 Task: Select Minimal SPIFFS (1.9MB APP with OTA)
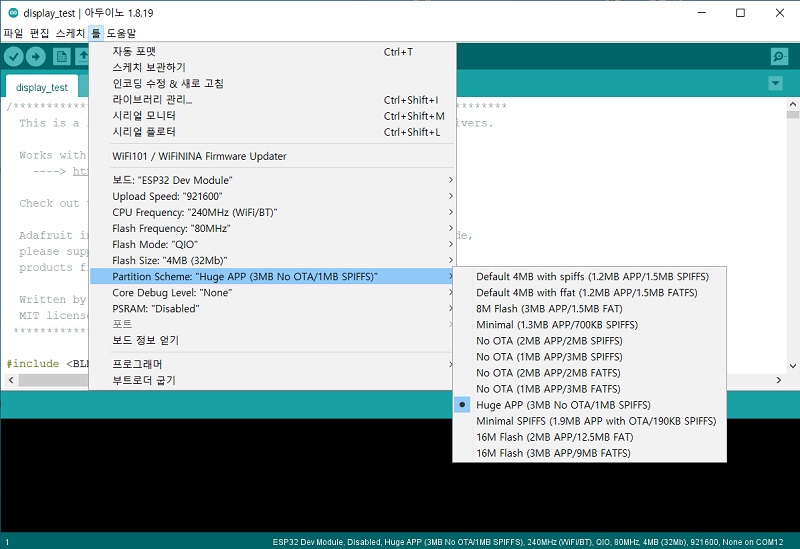click(589, 421)
